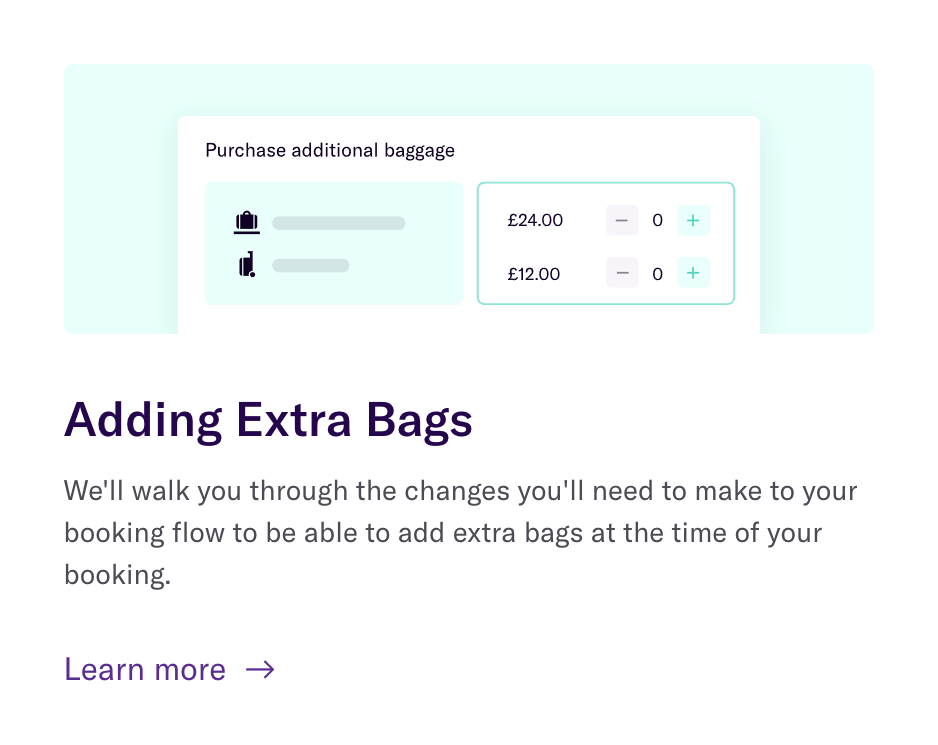
Task: Click the plus icon next to £24.00
Action: pyautogui.click(x=693, y=220)
